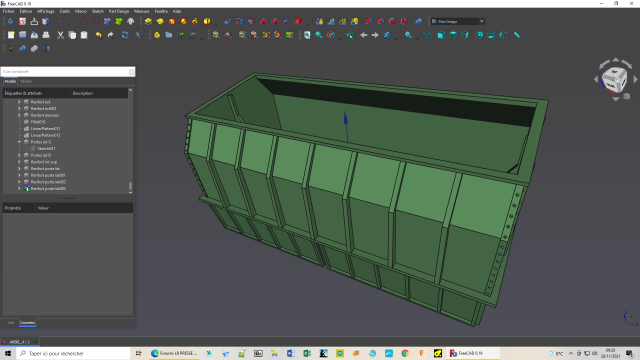
Task: Open the Affichage menu
Action: pos(46,11)
